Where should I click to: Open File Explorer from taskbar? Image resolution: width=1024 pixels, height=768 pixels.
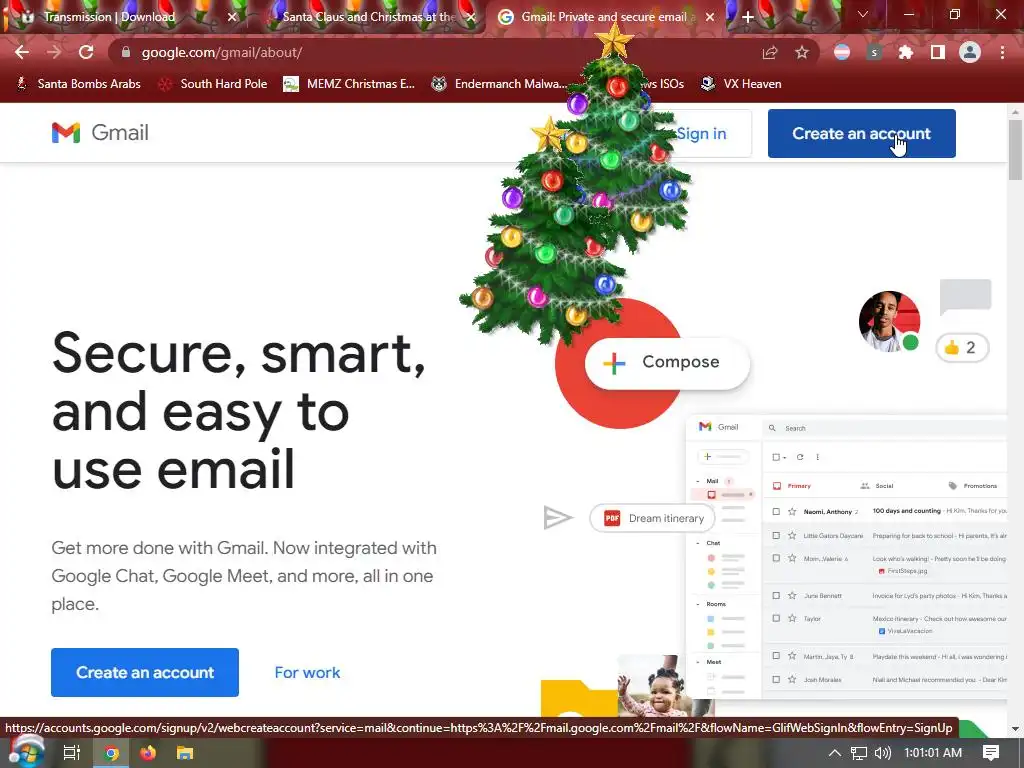(185, 753)
